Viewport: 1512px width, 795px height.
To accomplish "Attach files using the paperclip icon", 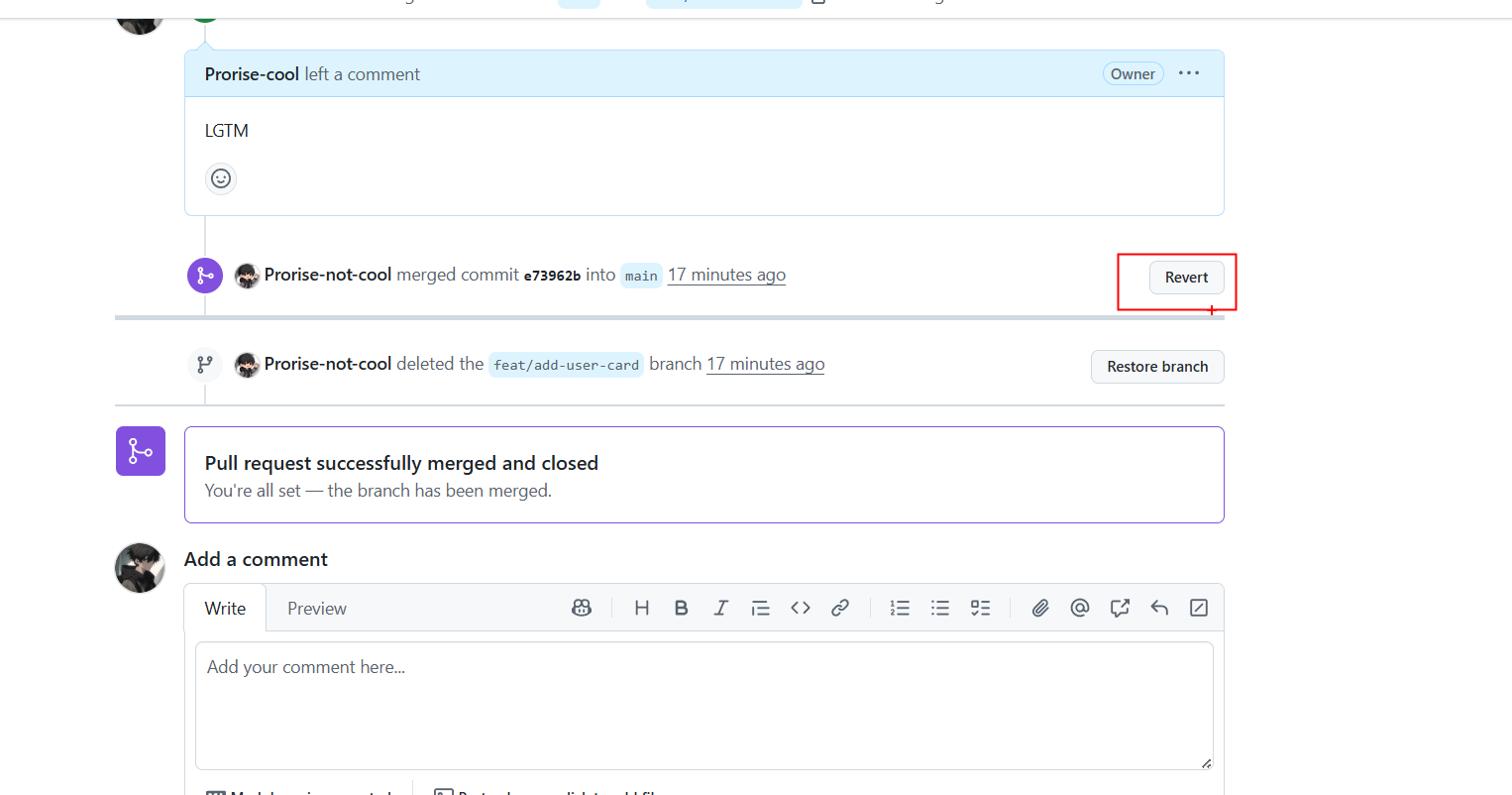I will 1040,608.
